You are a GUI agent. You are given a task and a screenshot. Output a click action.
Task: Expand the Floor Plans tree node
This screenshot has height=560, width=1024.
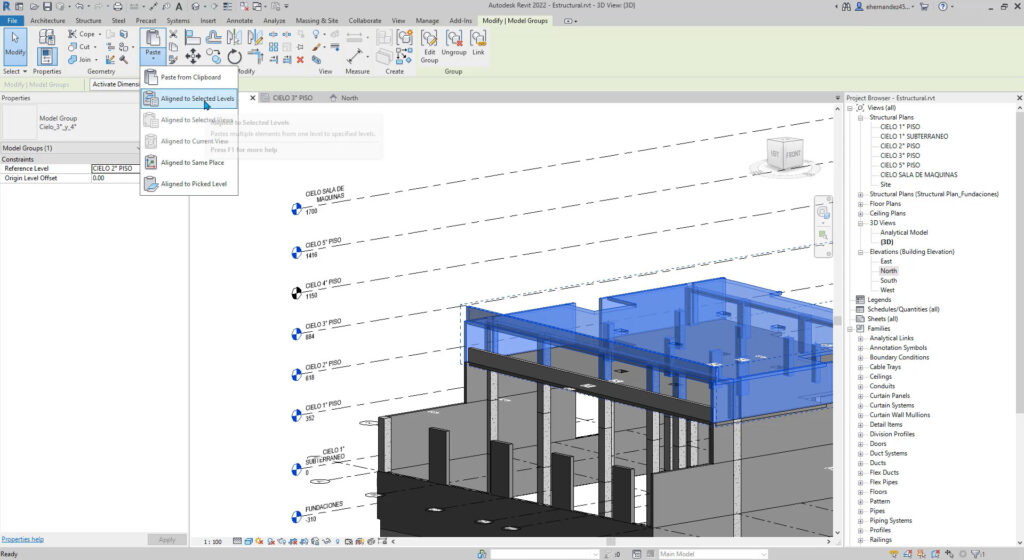coord(860,203)
